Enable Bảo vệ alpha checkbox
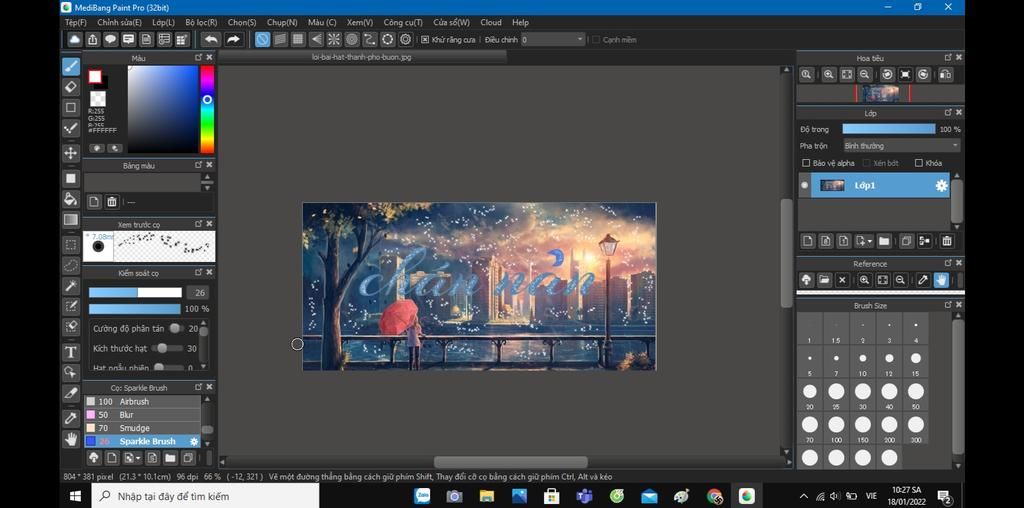Screen dimensions: 1024x508 pos(806,163)
